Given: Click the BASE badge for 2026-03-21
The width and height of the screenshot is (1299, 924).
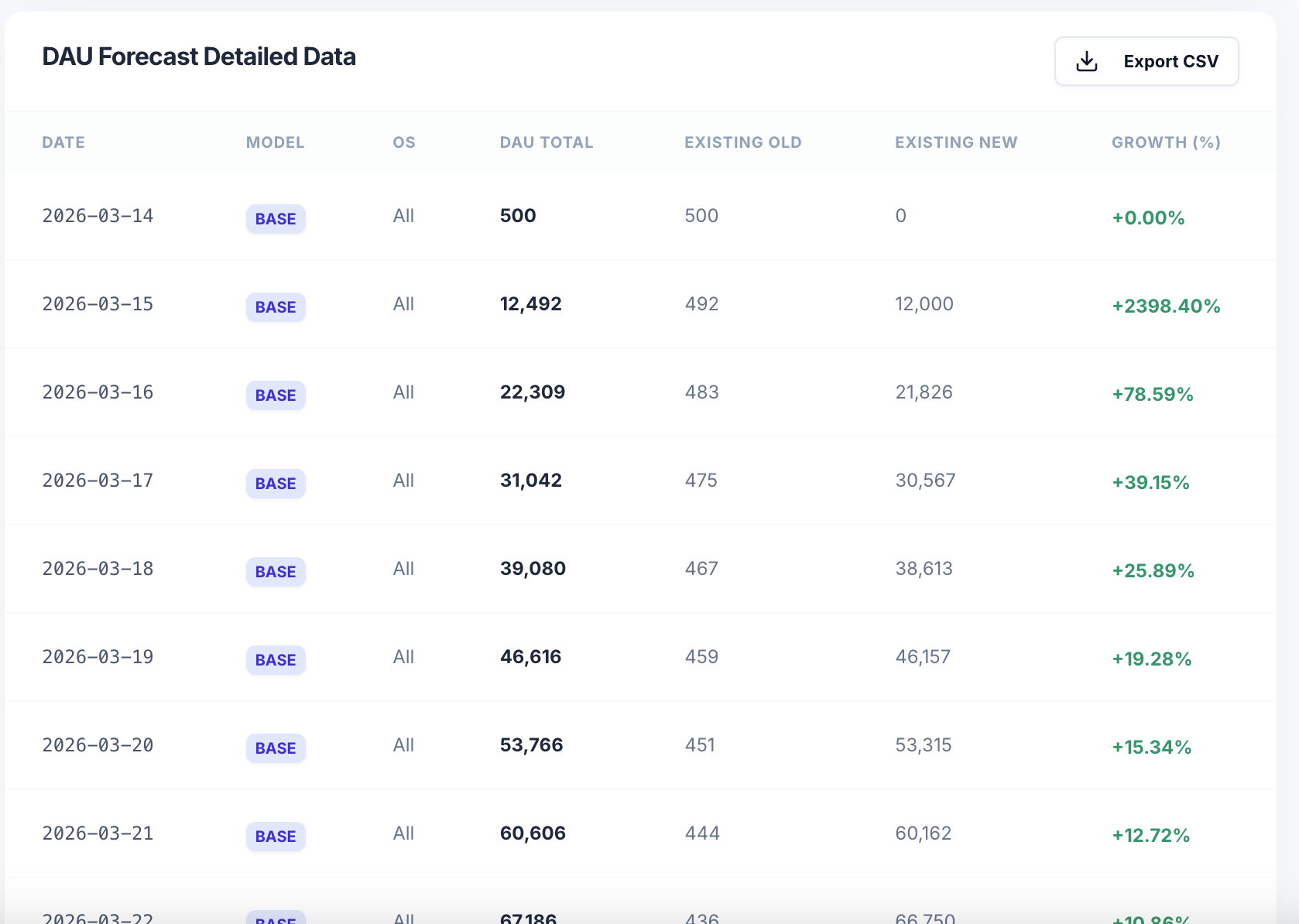Looking at the screenshot, I should coord(275,837).
